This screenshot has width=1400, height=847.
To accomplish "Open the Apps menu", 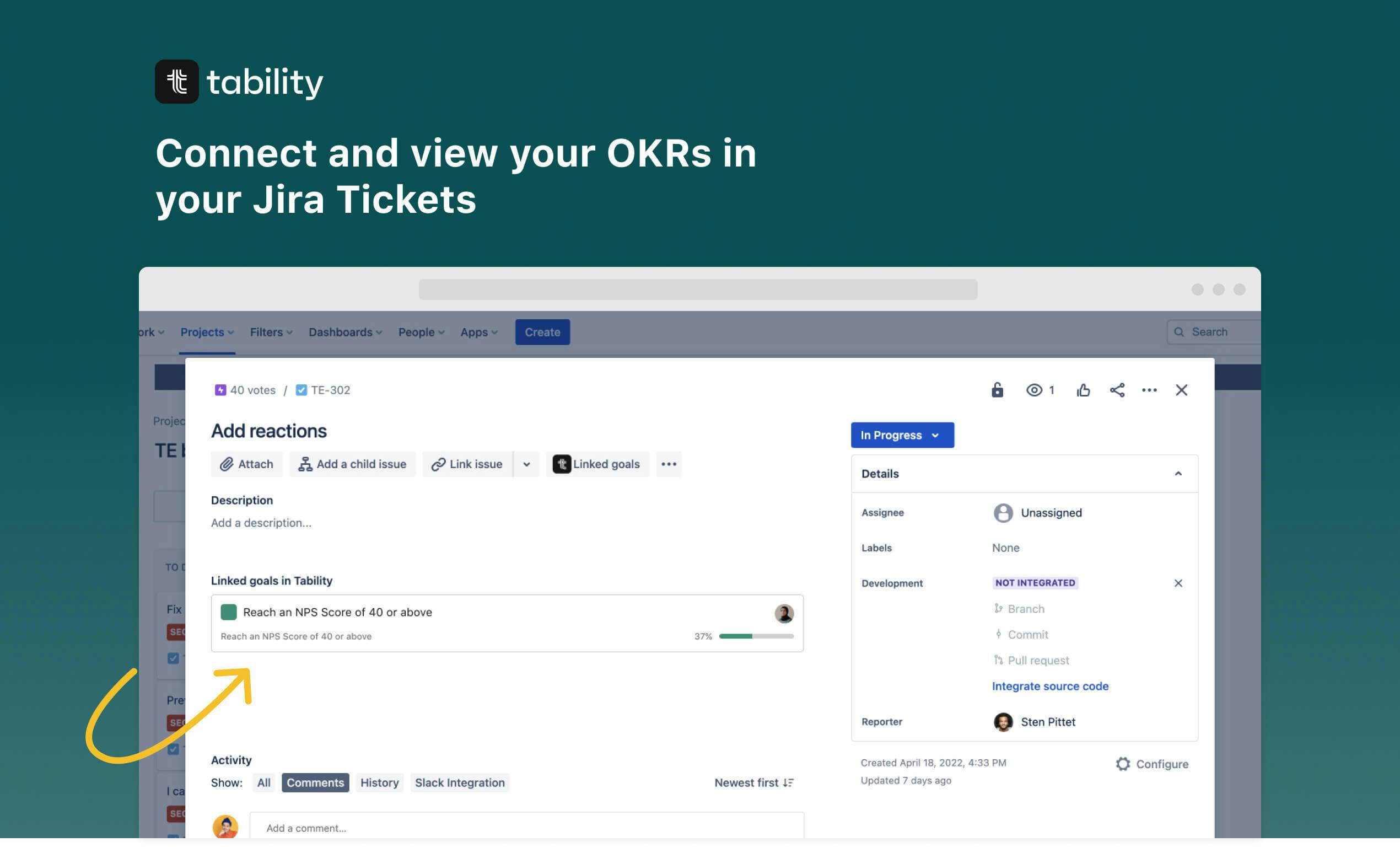I will [x=479, y=332].
